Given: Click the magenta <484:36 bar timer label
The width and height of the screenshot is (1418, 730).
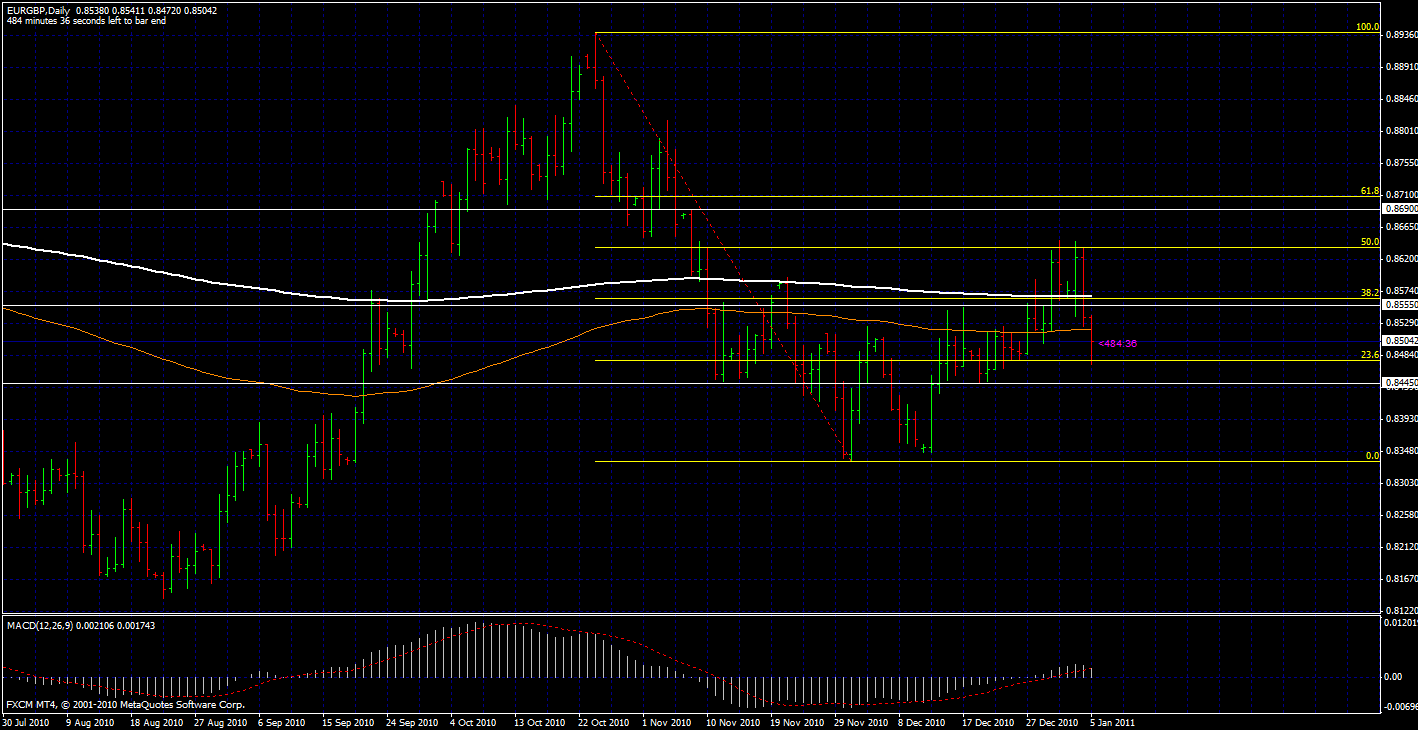Looking at the screenshot, I should click(x=1118, y=343).
